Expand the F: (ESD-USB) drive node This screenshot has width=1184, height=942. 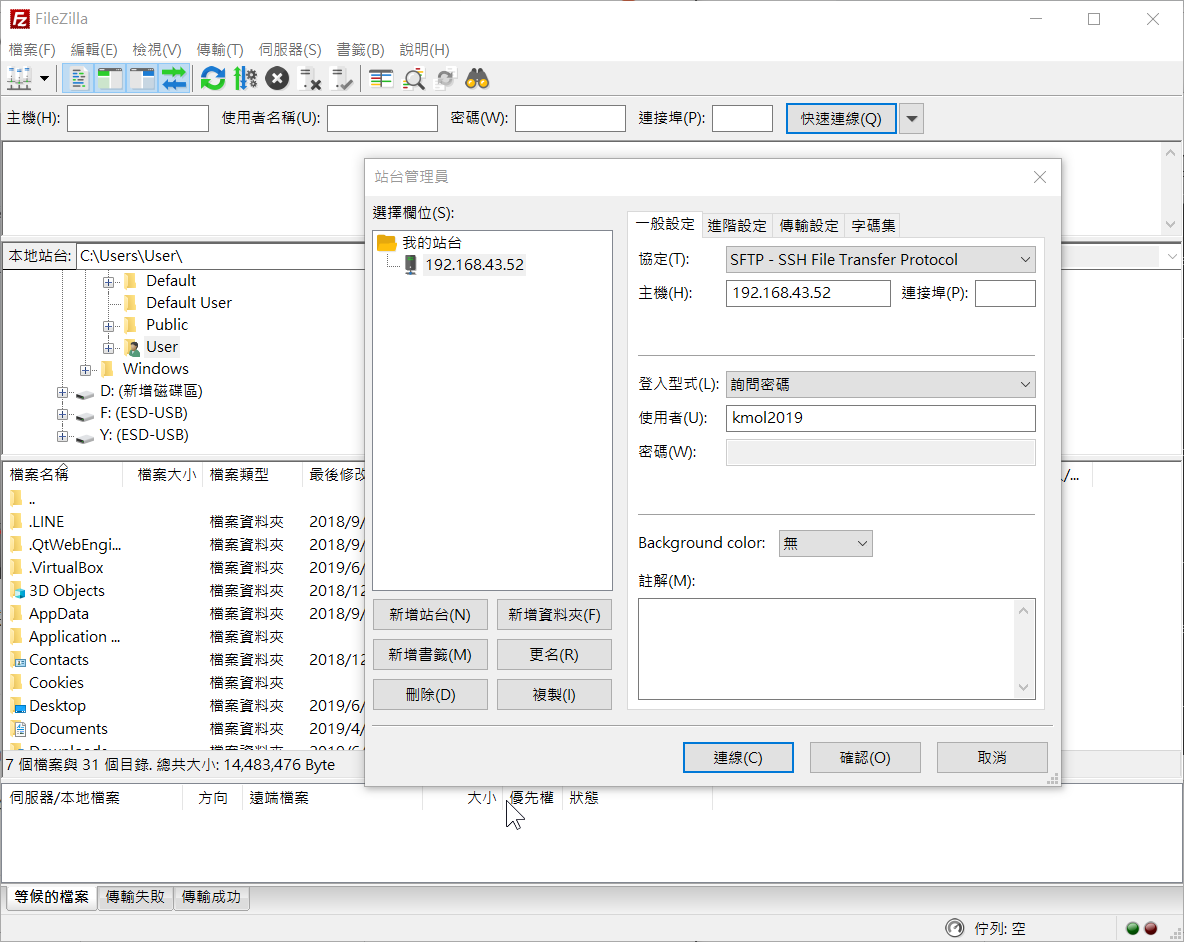(63, 414)
